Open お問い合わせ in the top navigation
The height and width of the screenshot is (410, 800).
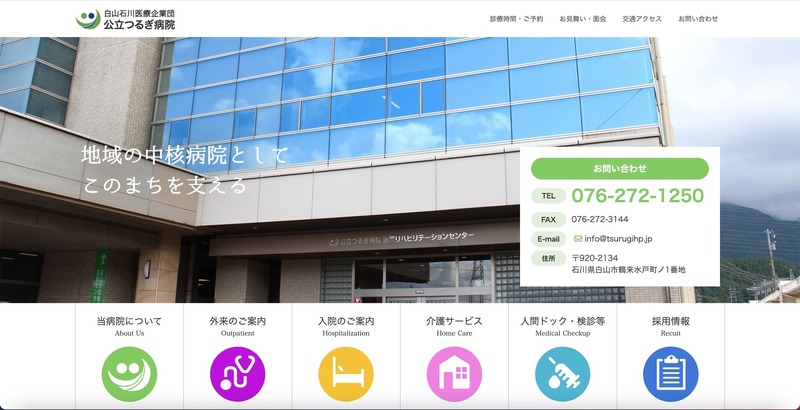[698, 19]
